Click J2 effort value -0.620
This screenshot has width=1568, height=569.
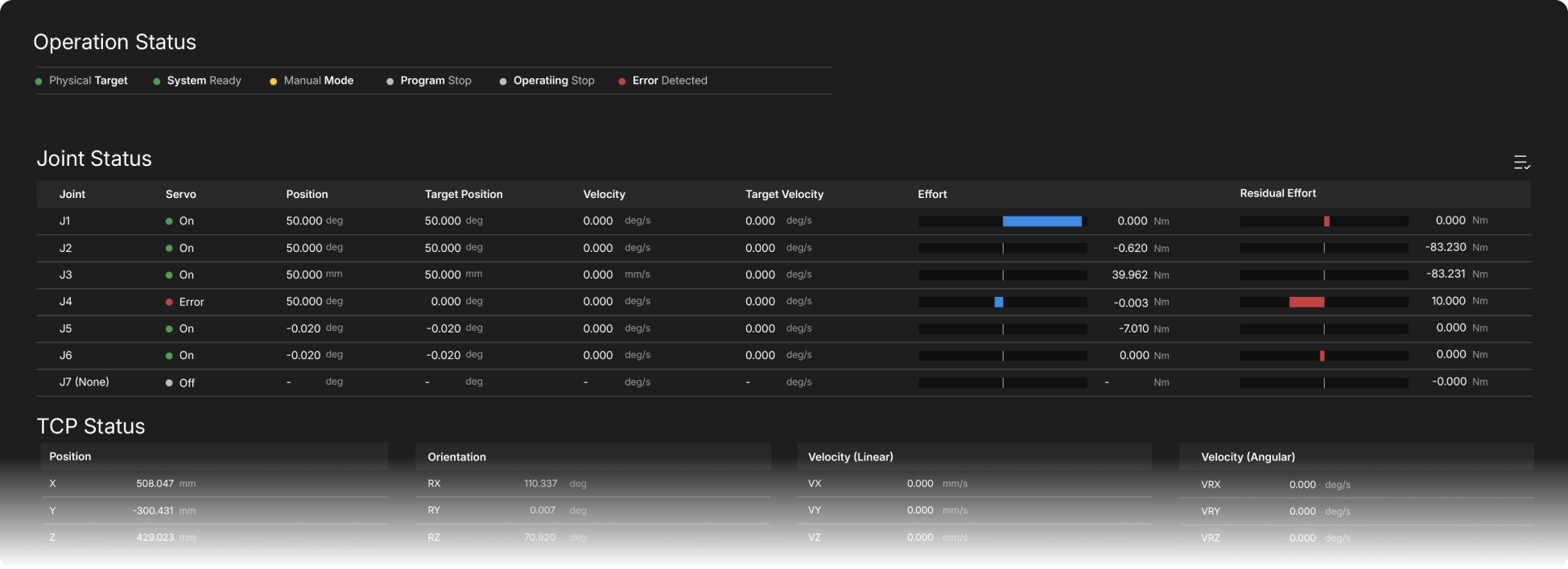[1131, 248]
